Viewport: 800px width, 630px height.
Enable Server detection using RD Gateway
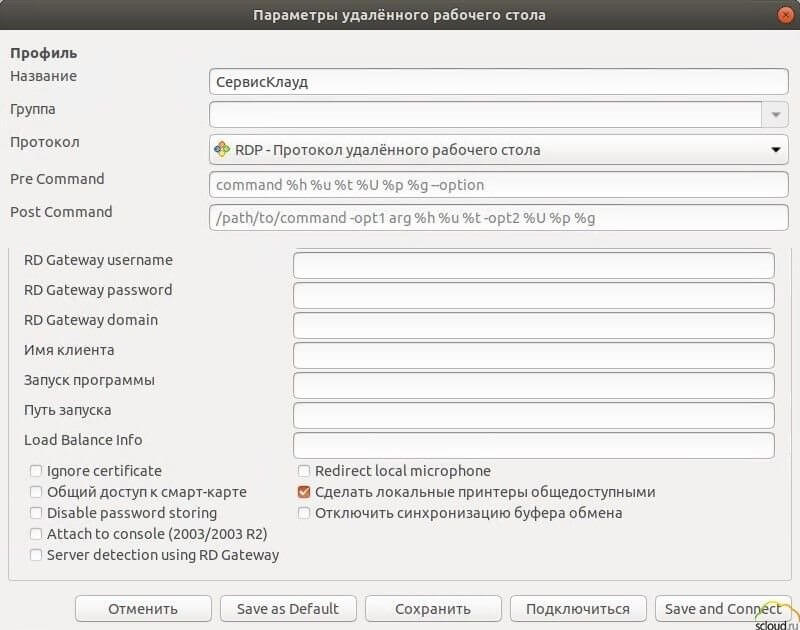[x=37, y=555]
